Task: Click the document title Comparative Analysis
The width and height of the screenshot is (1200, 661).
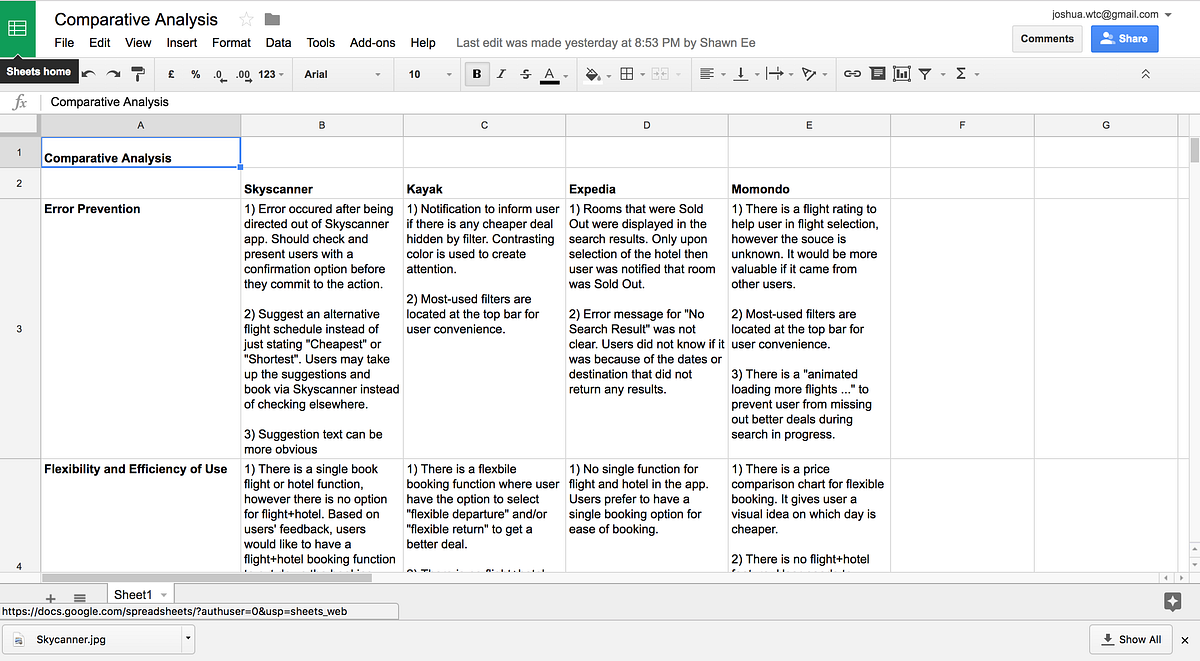Action: tap(136, 19)
